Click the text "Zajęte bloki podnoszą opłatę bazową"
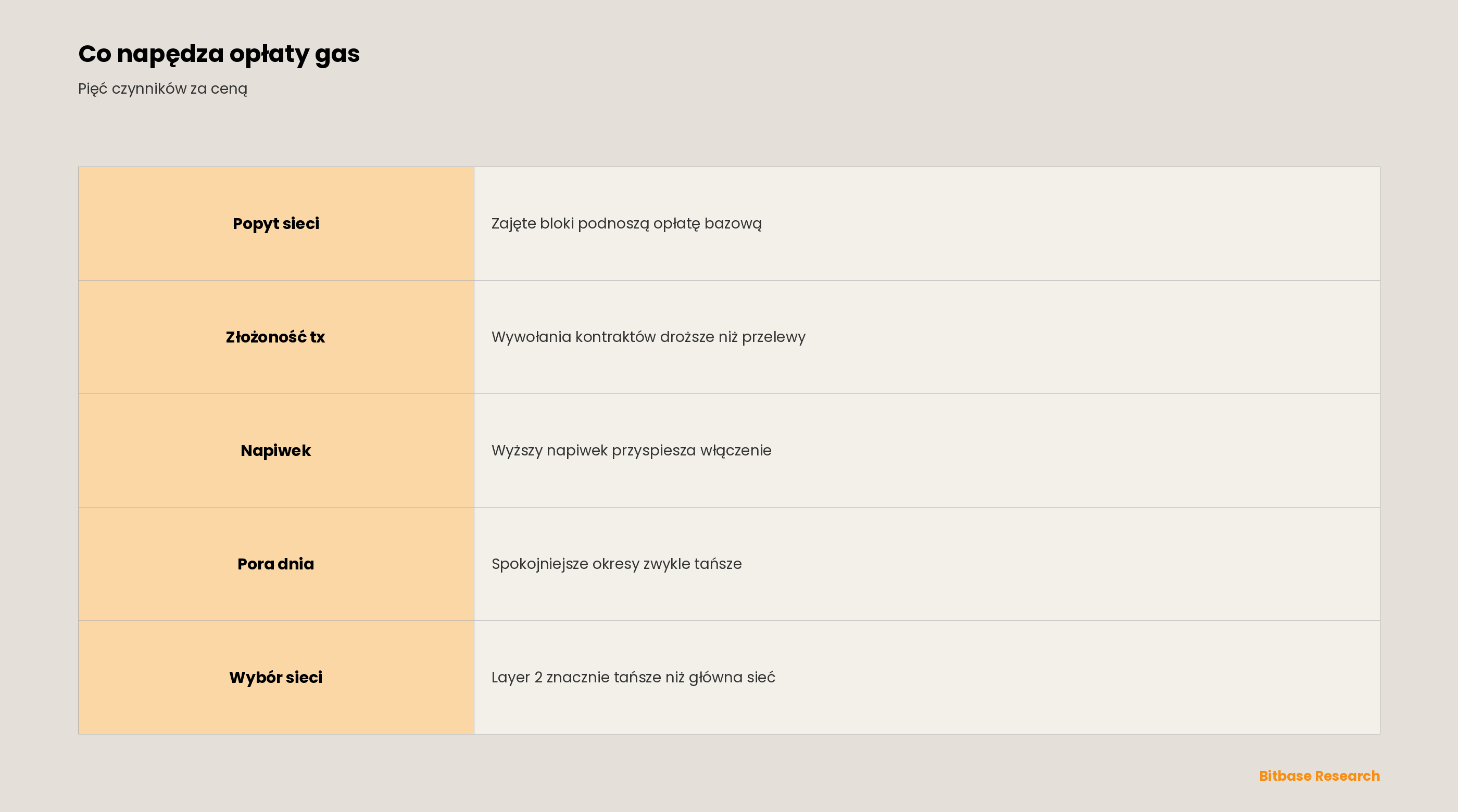The height and width of the screenshot is (812, 1458). (x=626, y=224)
